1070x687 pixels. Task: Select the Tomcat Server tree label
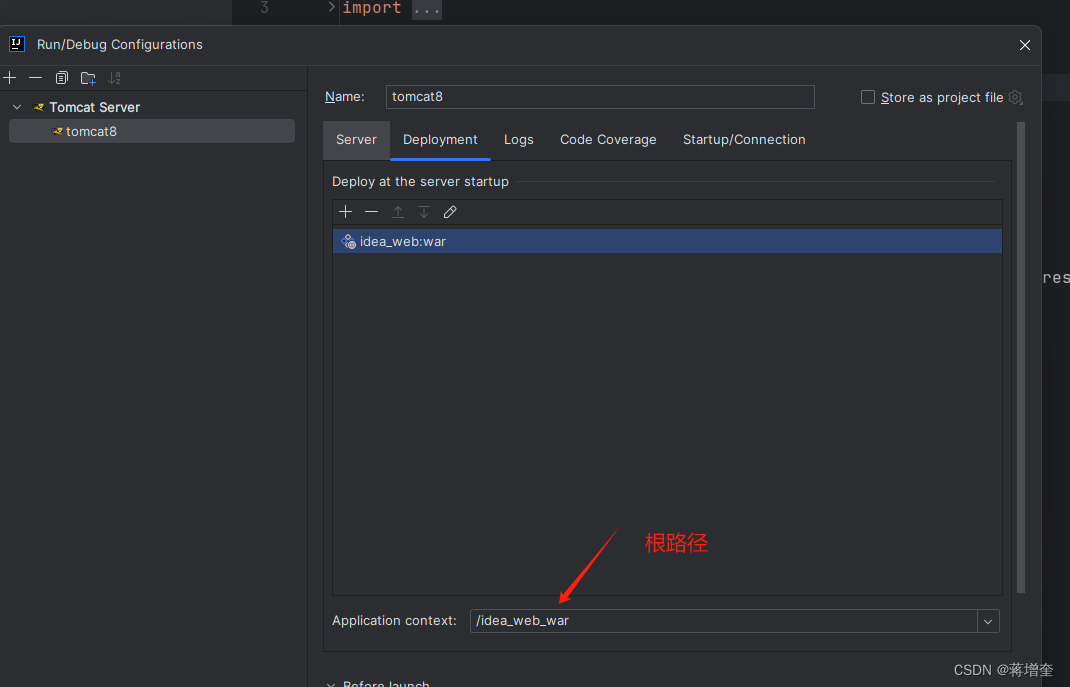point(94,107)
